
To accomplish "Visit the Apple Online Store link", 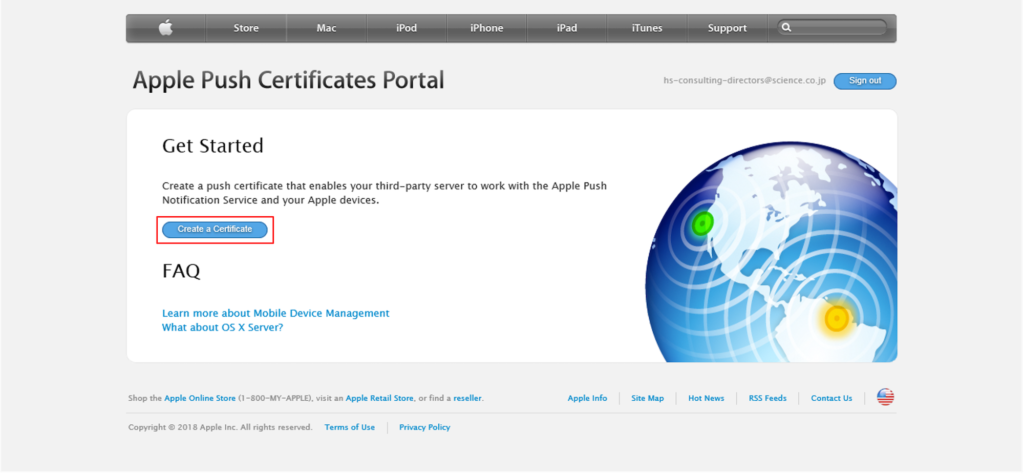I will click(200, 398).
